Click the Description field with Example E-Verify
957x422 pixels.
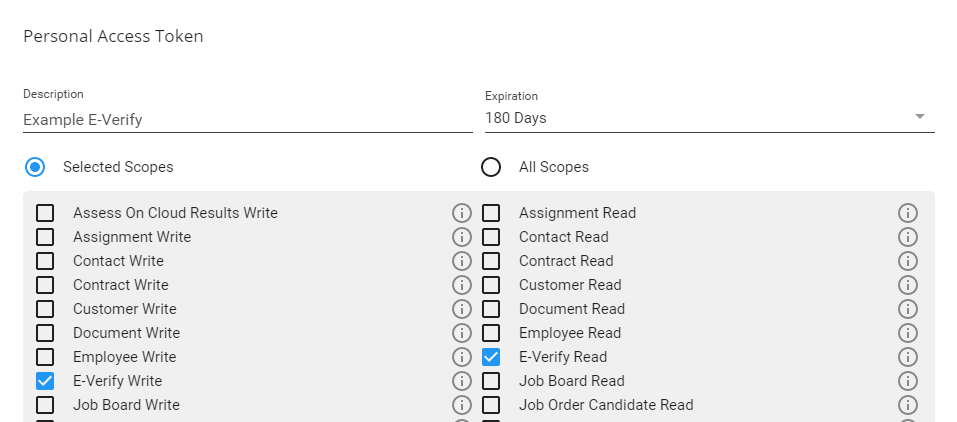[x=247, y=119]
